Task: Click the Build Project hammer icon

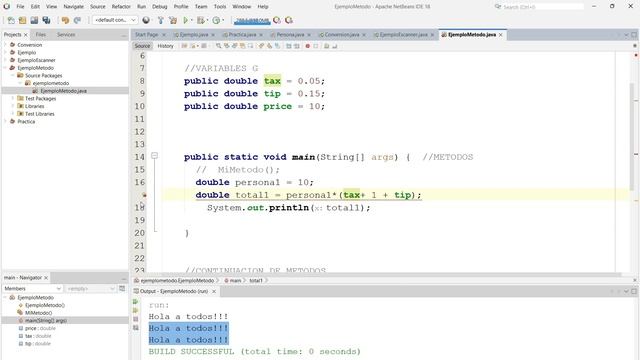Action: coord(161,20)
